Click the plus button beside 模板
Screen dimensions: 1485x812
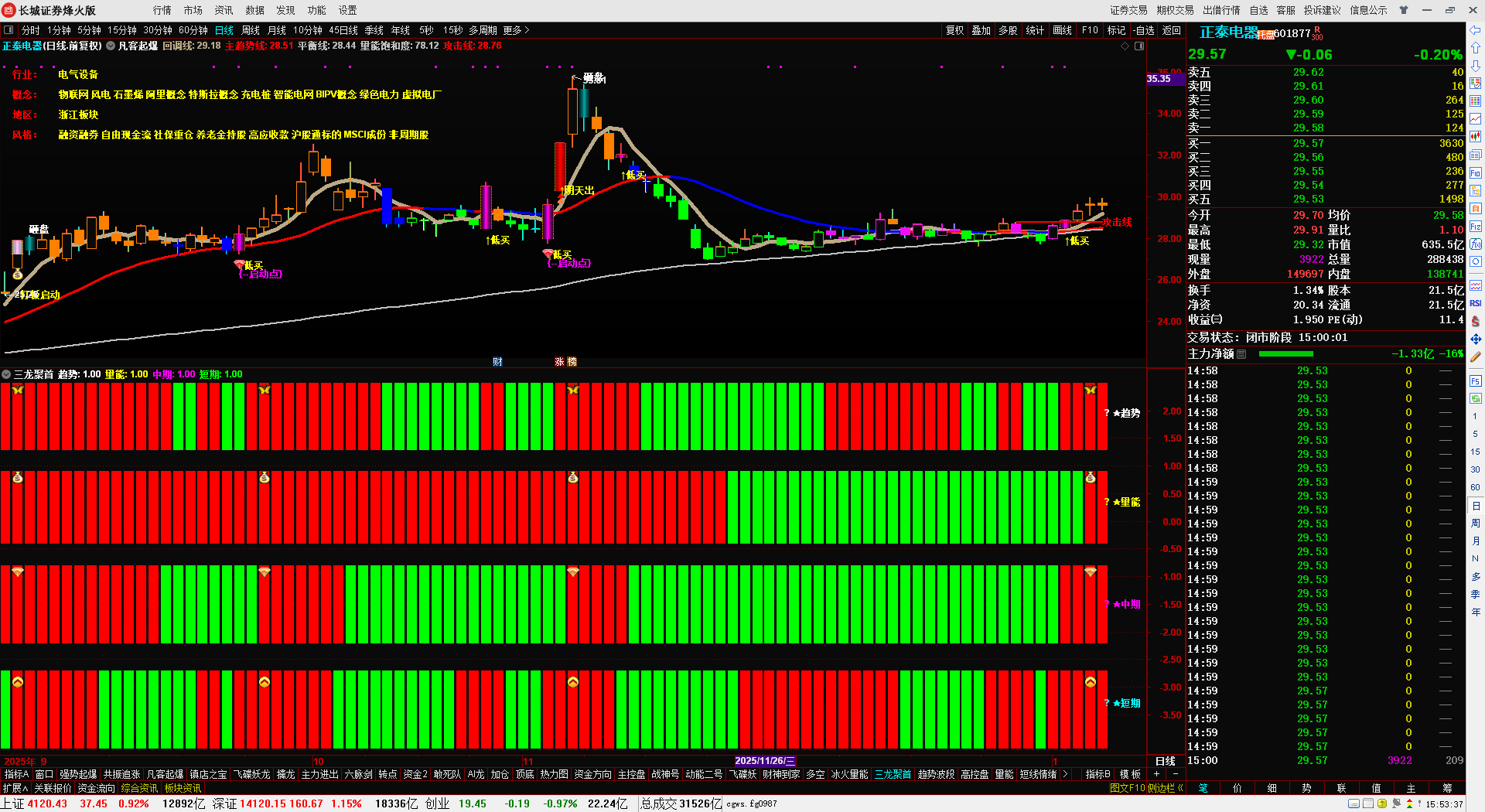point(1157,774)
